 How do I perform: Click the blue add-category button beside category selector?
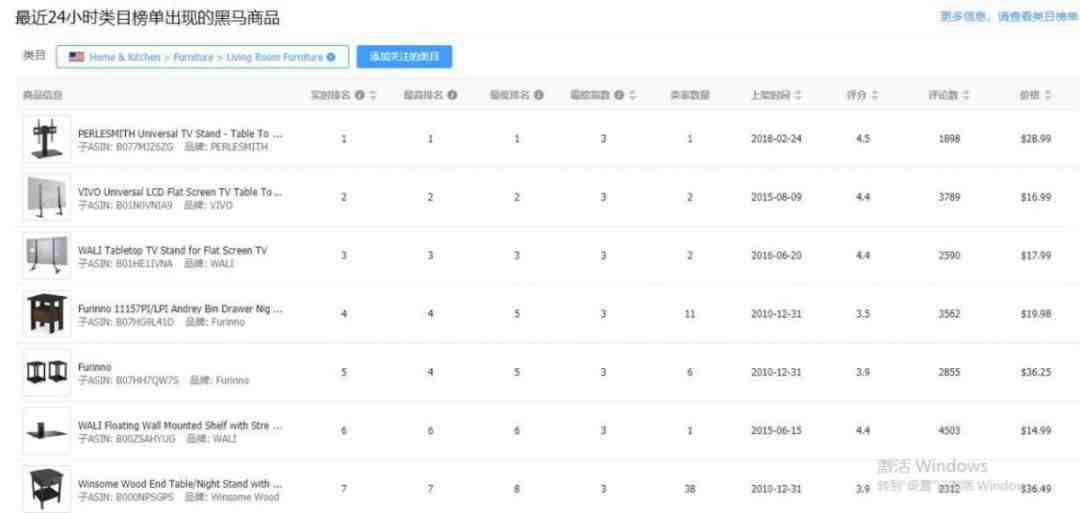pos(404,57)
